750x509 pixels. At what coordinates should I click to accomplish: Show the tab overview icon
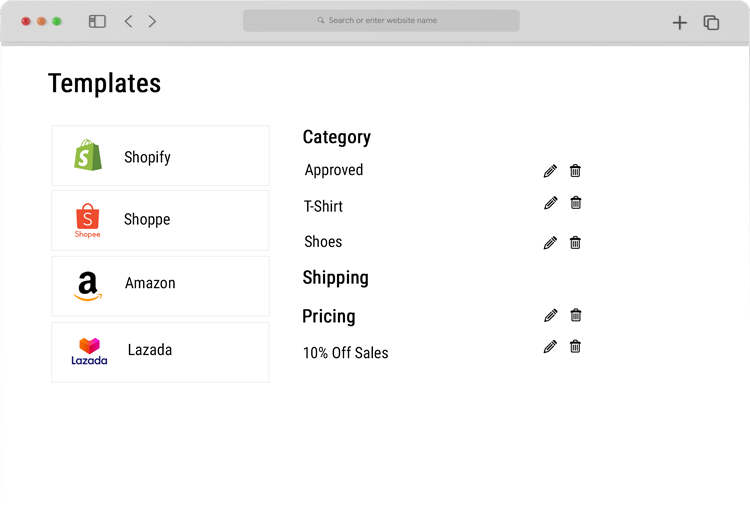[711, 22]
